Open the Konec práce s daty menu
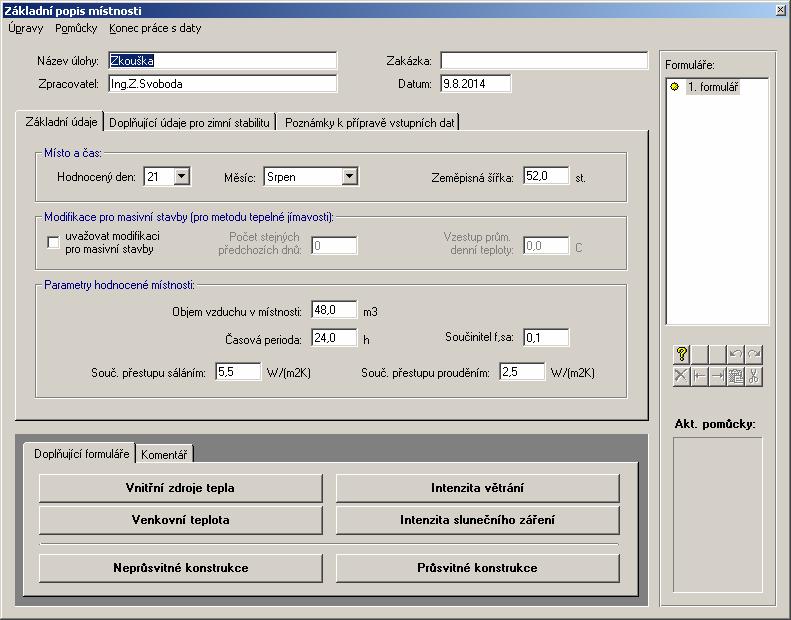The image size is (791, 620). [x=155, y=28]
